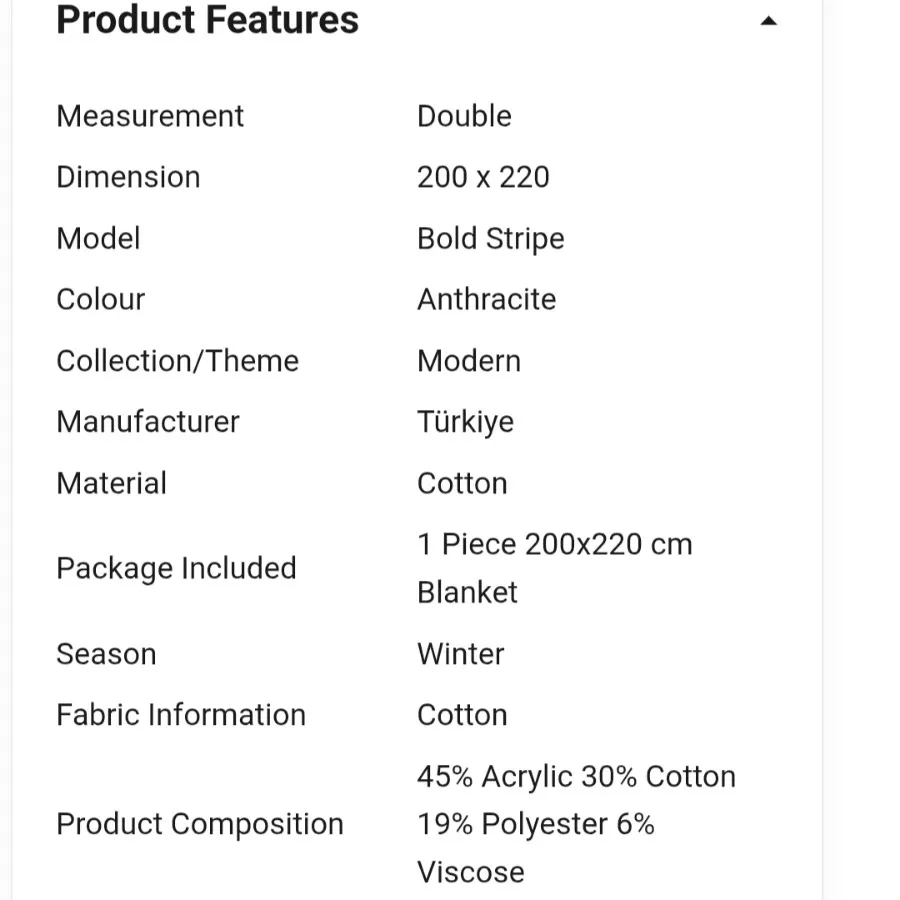Click the Colour label
Screen dimensions: 900x900
[100, 300]
